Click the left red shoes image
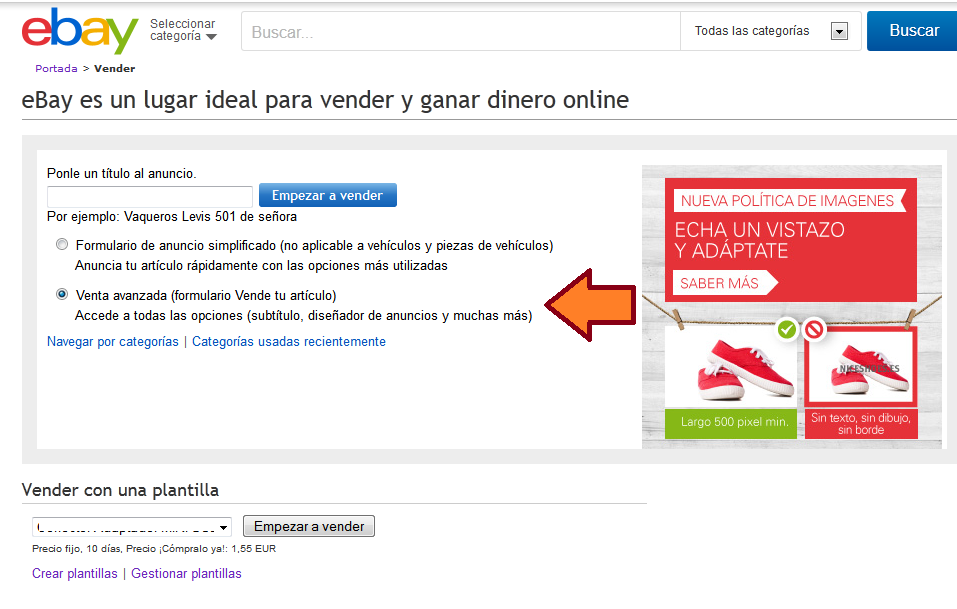 (731, 370)
